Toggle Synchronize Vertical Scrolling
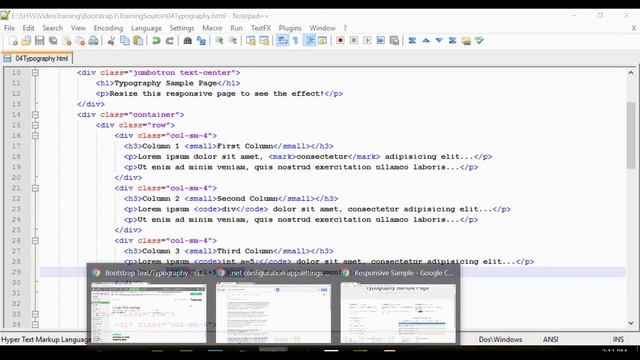The height and width of the screenshot is (360, 640). (x=251, y=41)
